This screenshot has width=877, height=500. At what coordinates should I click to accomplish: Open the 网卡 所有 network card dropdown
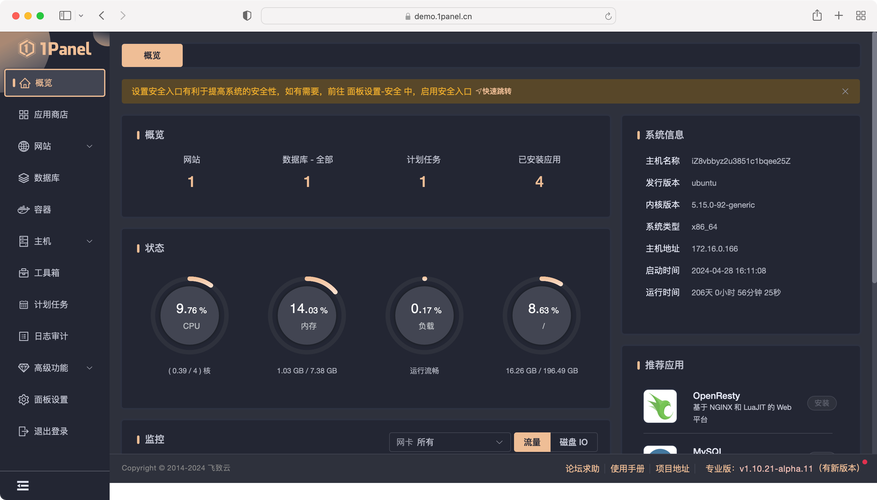[x=449, y=442]
